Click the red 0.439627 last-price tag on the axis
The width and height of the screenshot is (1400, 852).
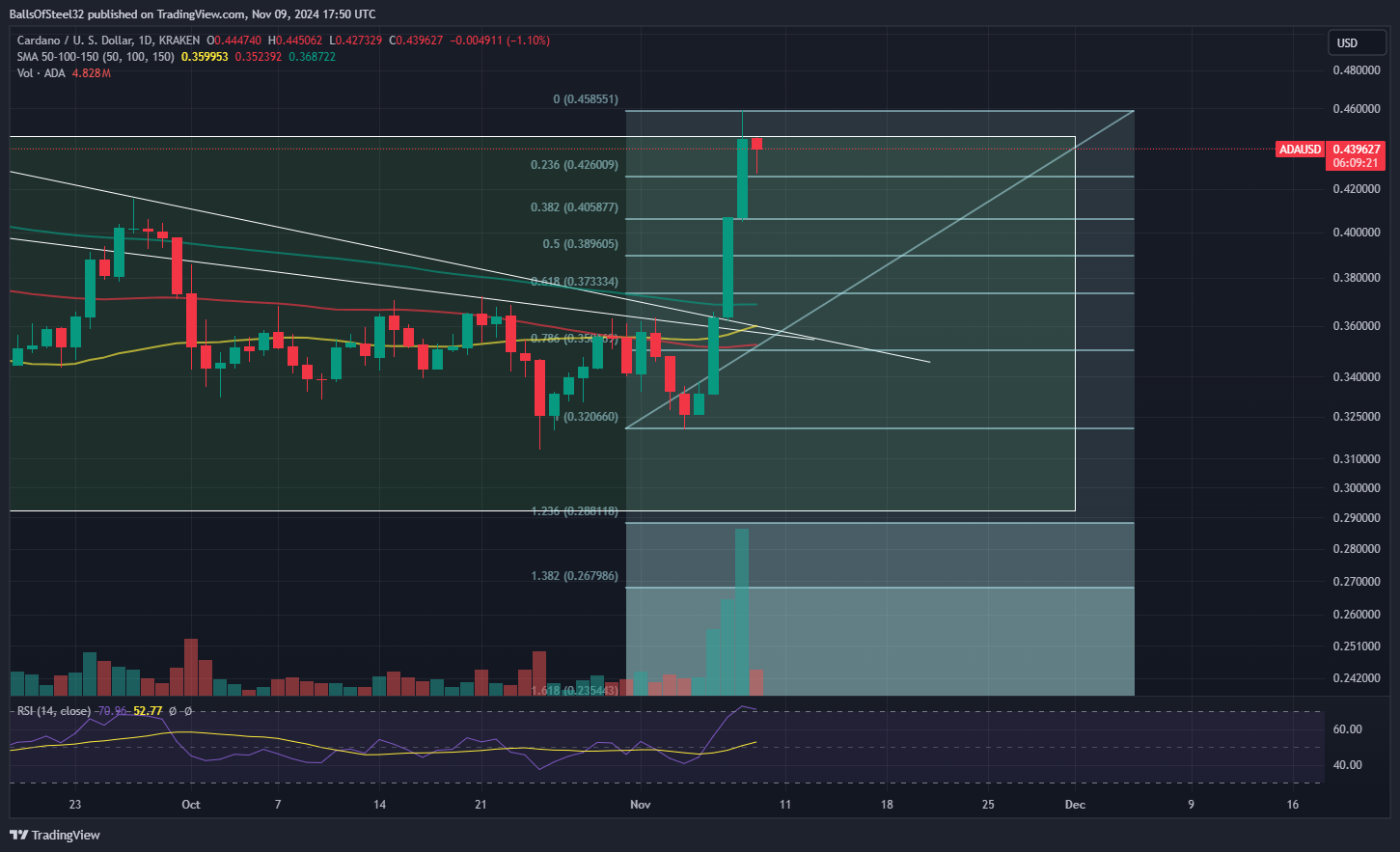(1357, 150)
